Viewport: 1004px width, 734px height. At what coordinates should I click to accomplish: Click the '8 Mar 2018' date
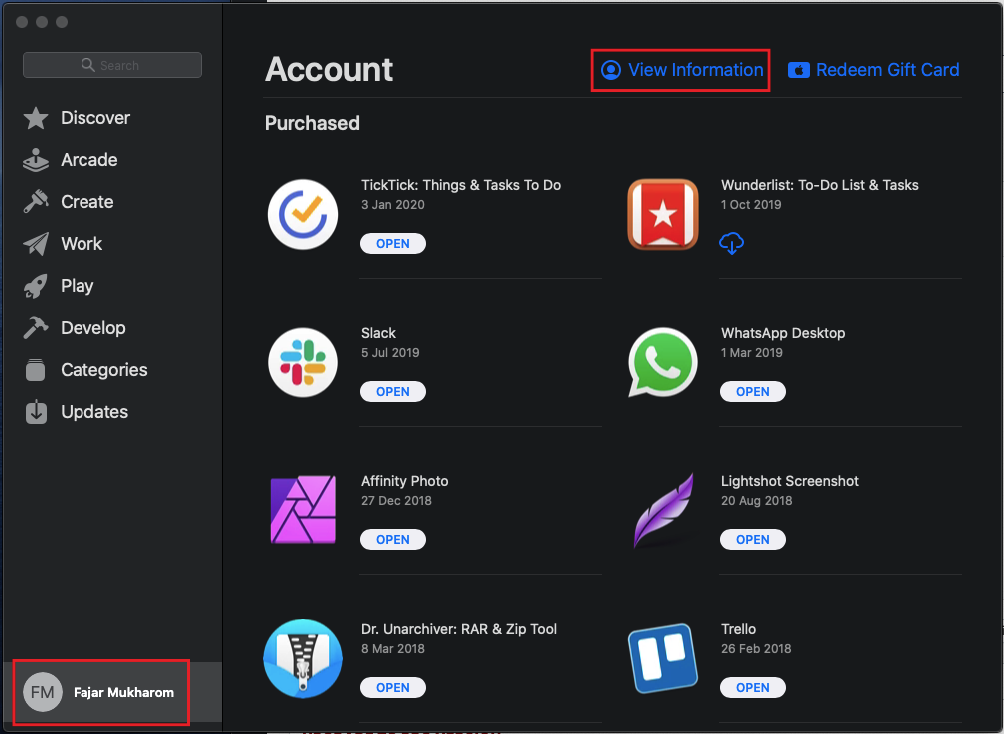coord(393,649)
